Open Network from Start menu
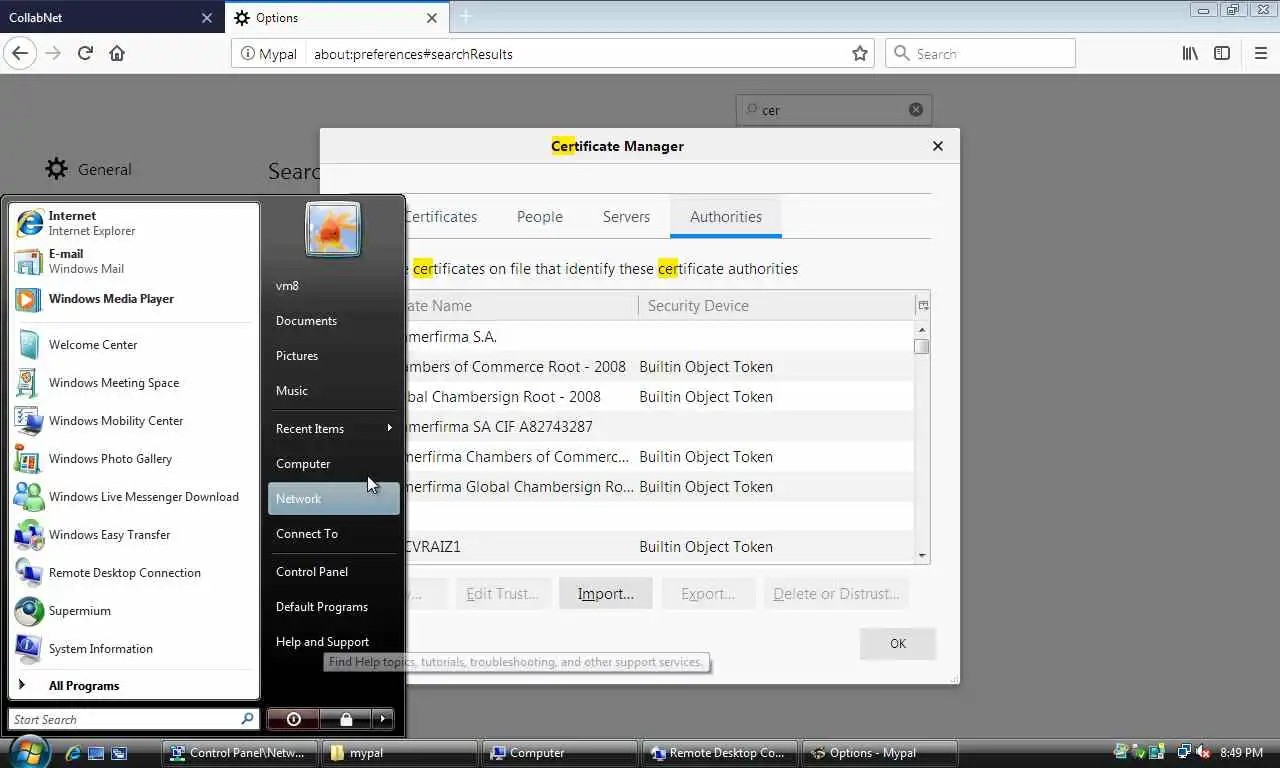Screen dimensions: 1280x768 [333, 498]
